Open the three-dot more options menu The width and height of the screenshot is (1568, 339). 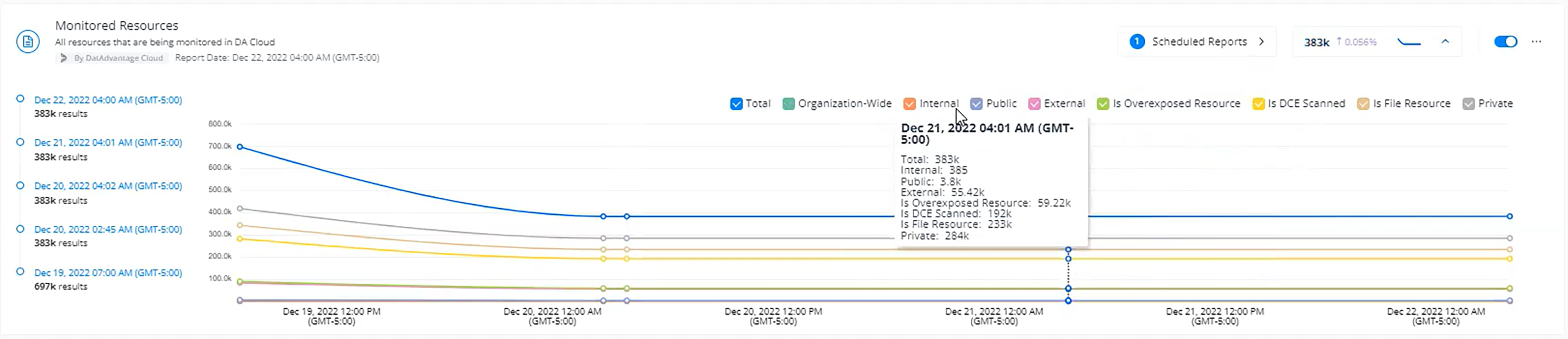click(x=1536, y=42)
